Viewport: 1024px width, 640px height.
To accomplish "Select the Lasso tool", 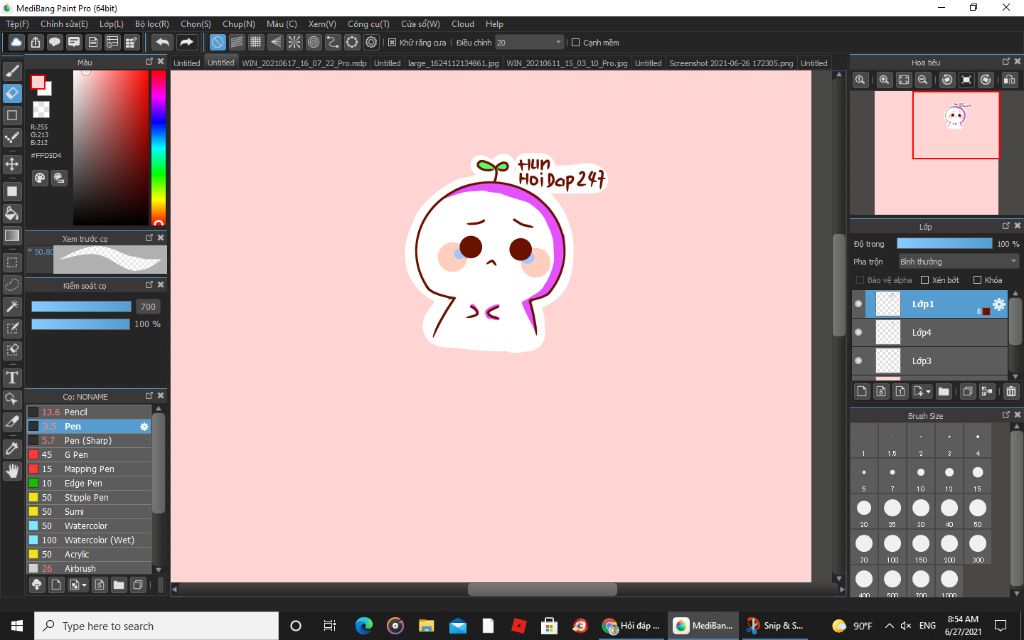I will [12, 285].
